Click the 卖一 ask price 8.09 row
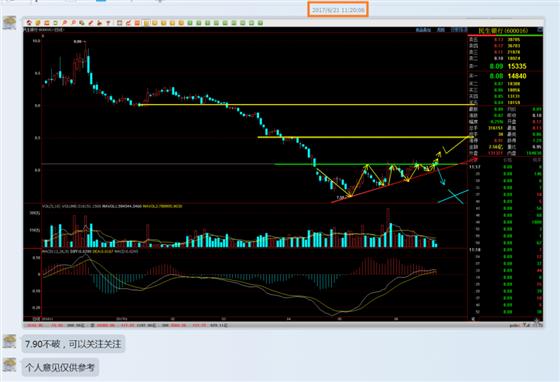This screenshot has height=382, width=560. click(x=505, y=66)
